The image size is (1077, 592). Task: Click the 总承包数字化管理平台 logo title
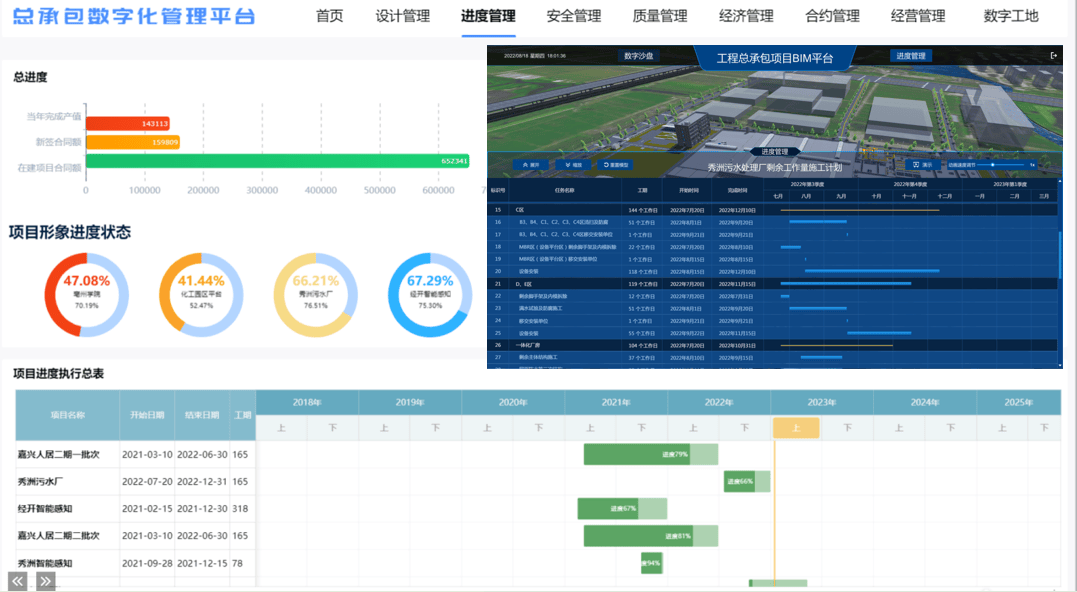click(x=134, y=16)
